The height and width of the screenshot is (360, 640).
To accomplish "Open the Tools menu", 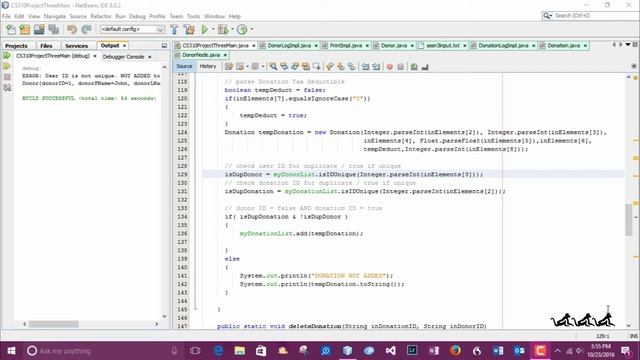I will coord(193,16).
